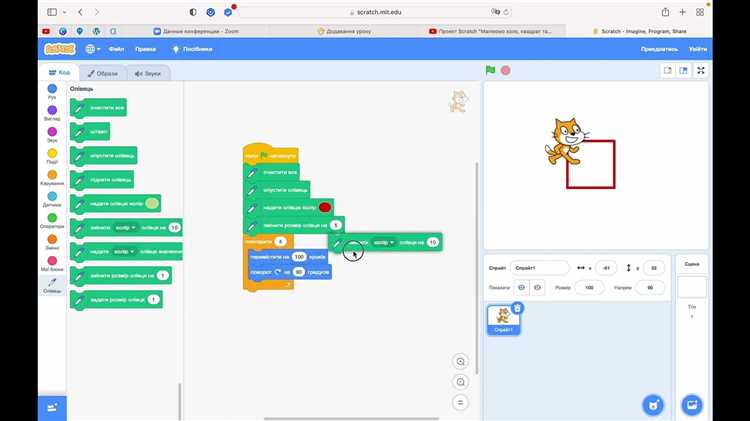Click the sprite name field
Screen dimensions: 750x421
click(540, 268)
